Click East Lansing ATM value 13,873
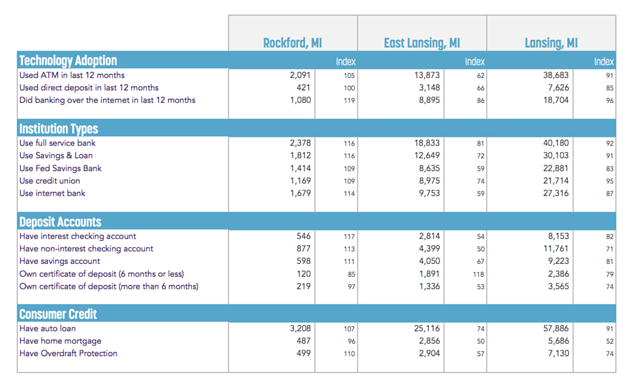Viewport: 640px width, 382px height. tap(427, 75)
